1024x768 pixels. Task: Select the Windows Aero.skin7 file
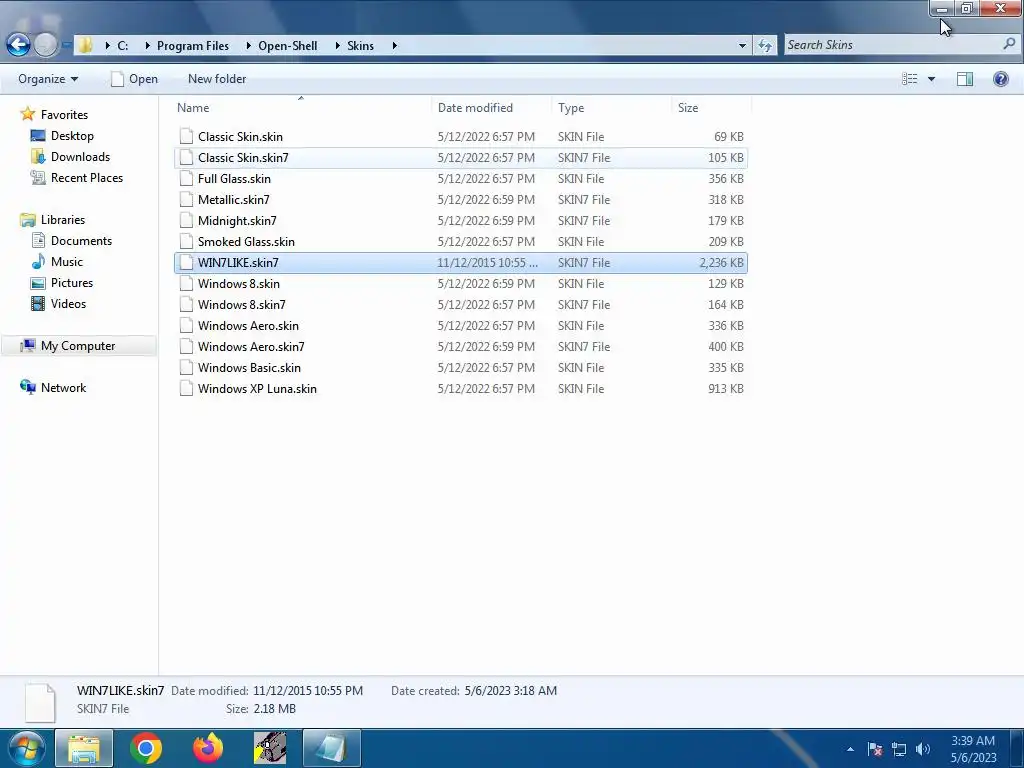tap(460, 347)
